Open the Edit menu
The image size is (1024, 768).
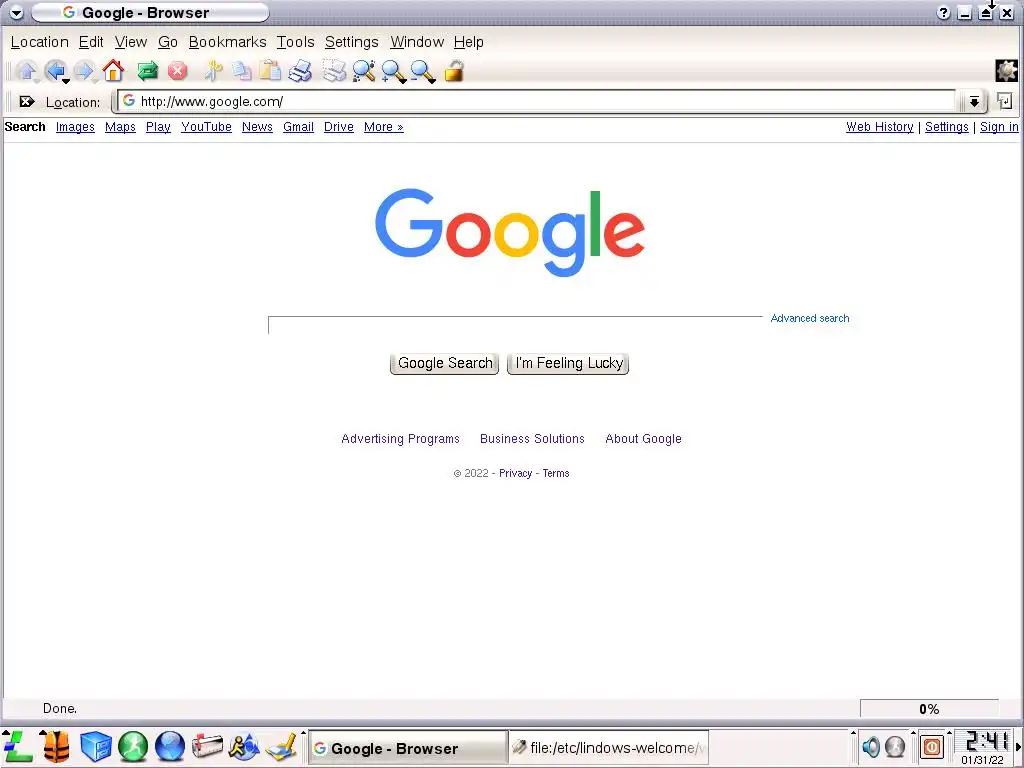(x=91, y=42)
